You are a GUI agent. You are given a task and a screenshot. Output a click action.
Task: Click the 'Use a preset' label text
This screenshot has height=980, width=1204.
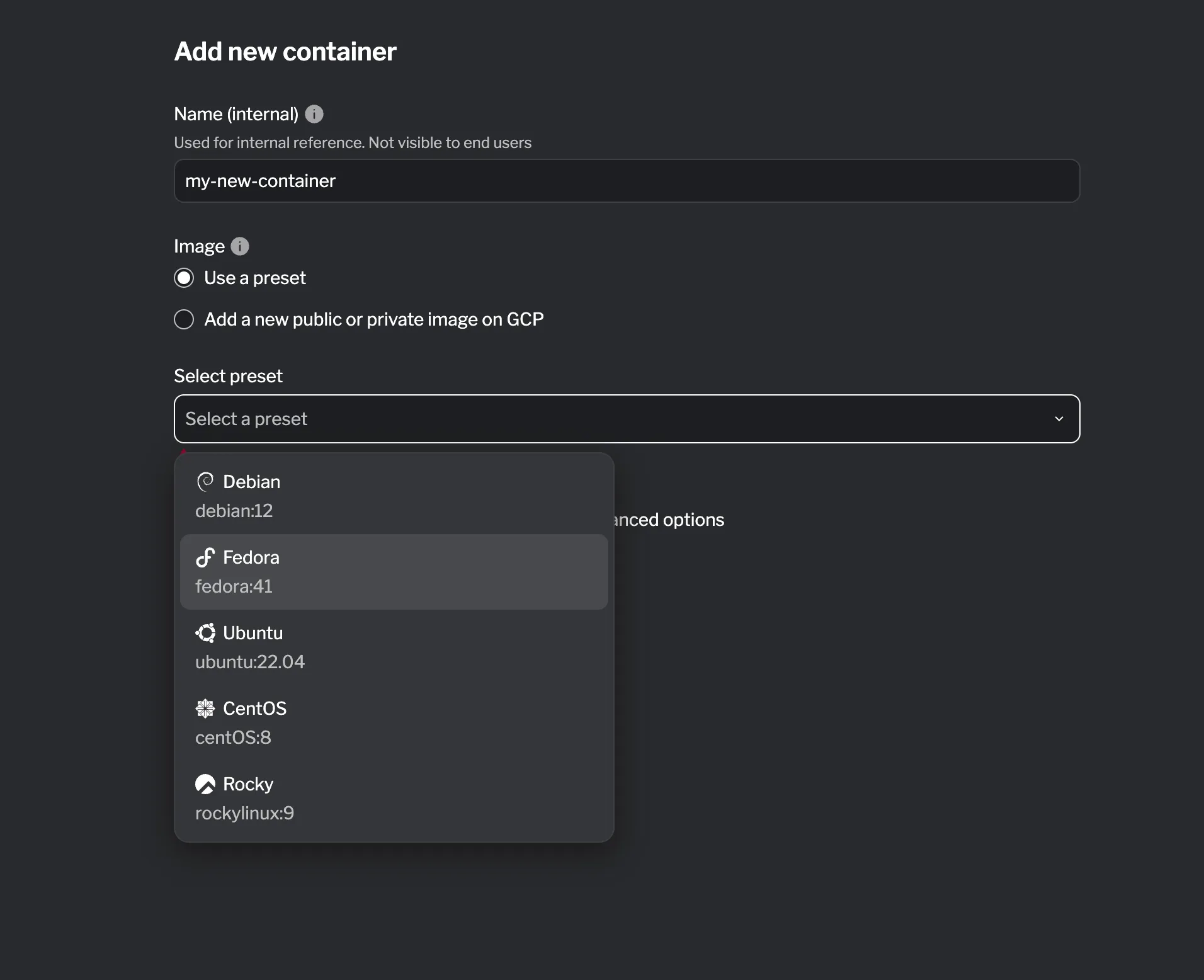click(254, 278)
